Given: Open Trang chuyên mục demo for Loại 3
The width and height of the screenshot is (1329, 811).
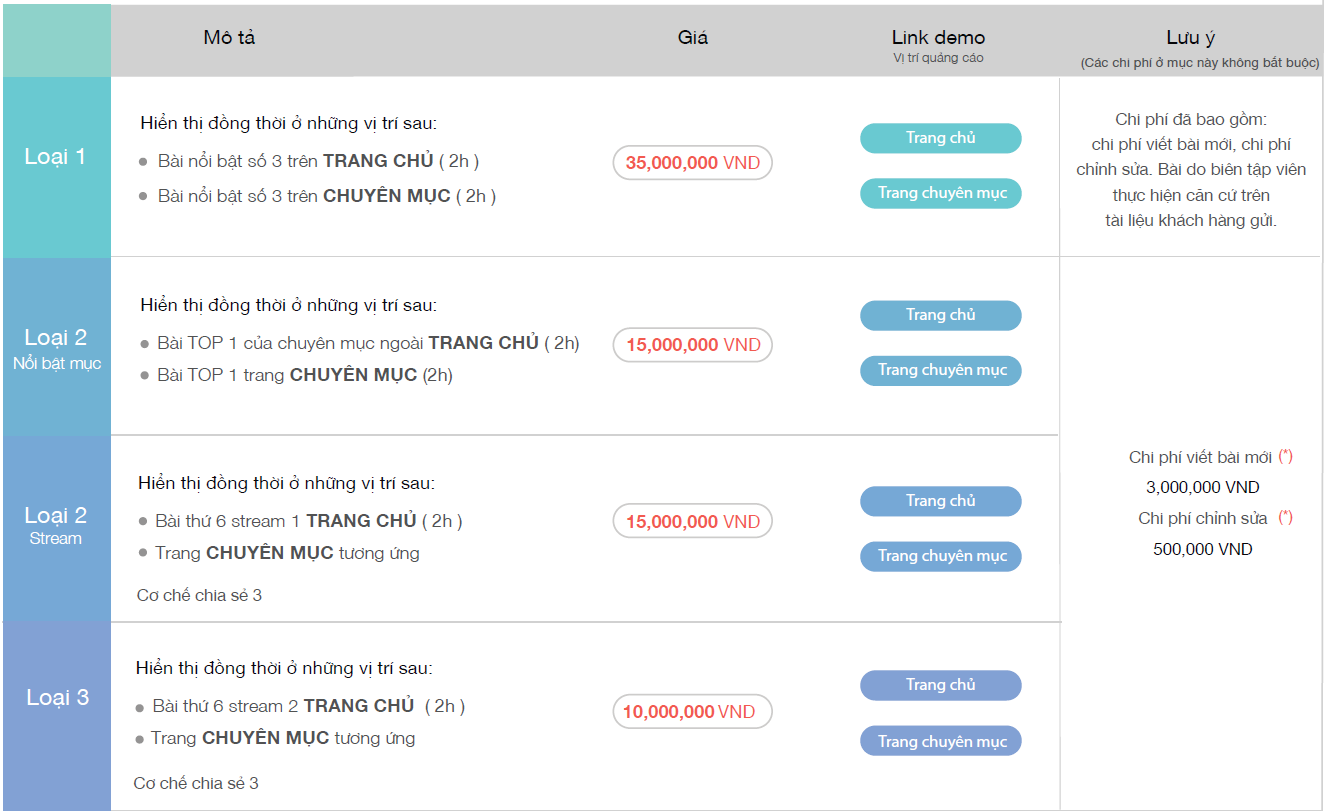Looking at the screenshot, I should tap(940, 741).
